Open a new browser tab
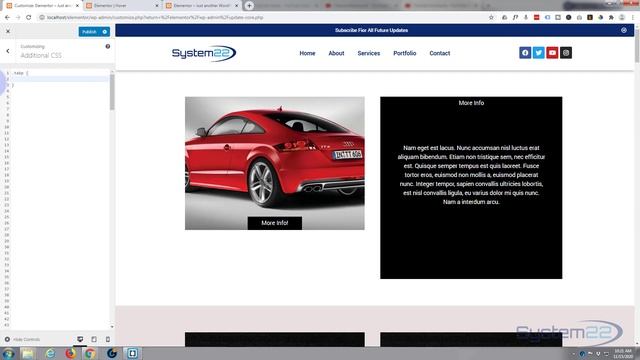Viewport: 640px width, 360px height. click(249, 6)
